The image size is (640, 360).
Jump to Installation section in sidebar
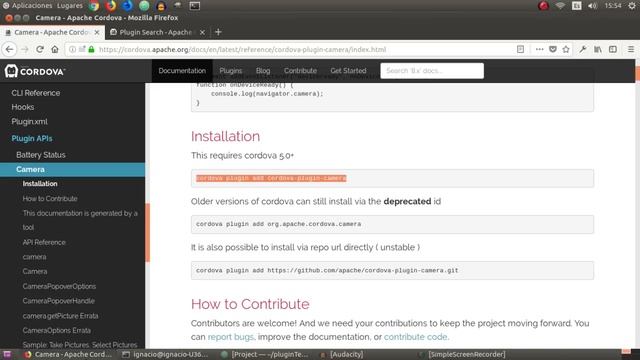[x=40, y=184]
